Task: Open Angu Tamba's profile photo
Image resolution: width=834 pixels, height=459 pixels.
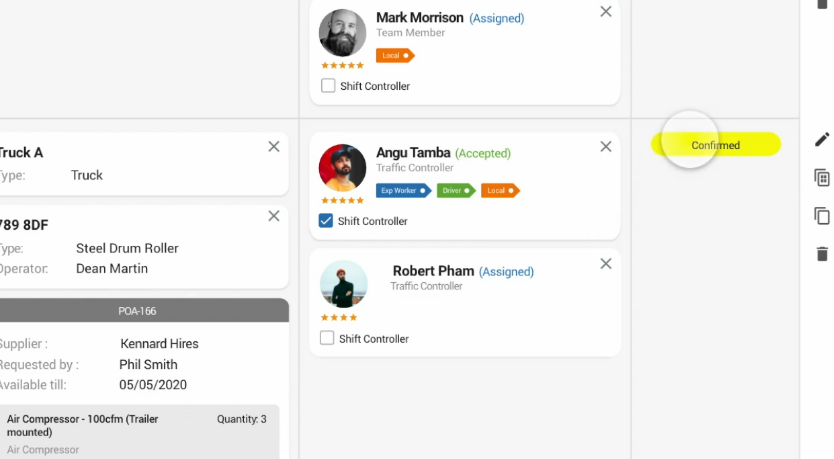Action: point(342,167)
